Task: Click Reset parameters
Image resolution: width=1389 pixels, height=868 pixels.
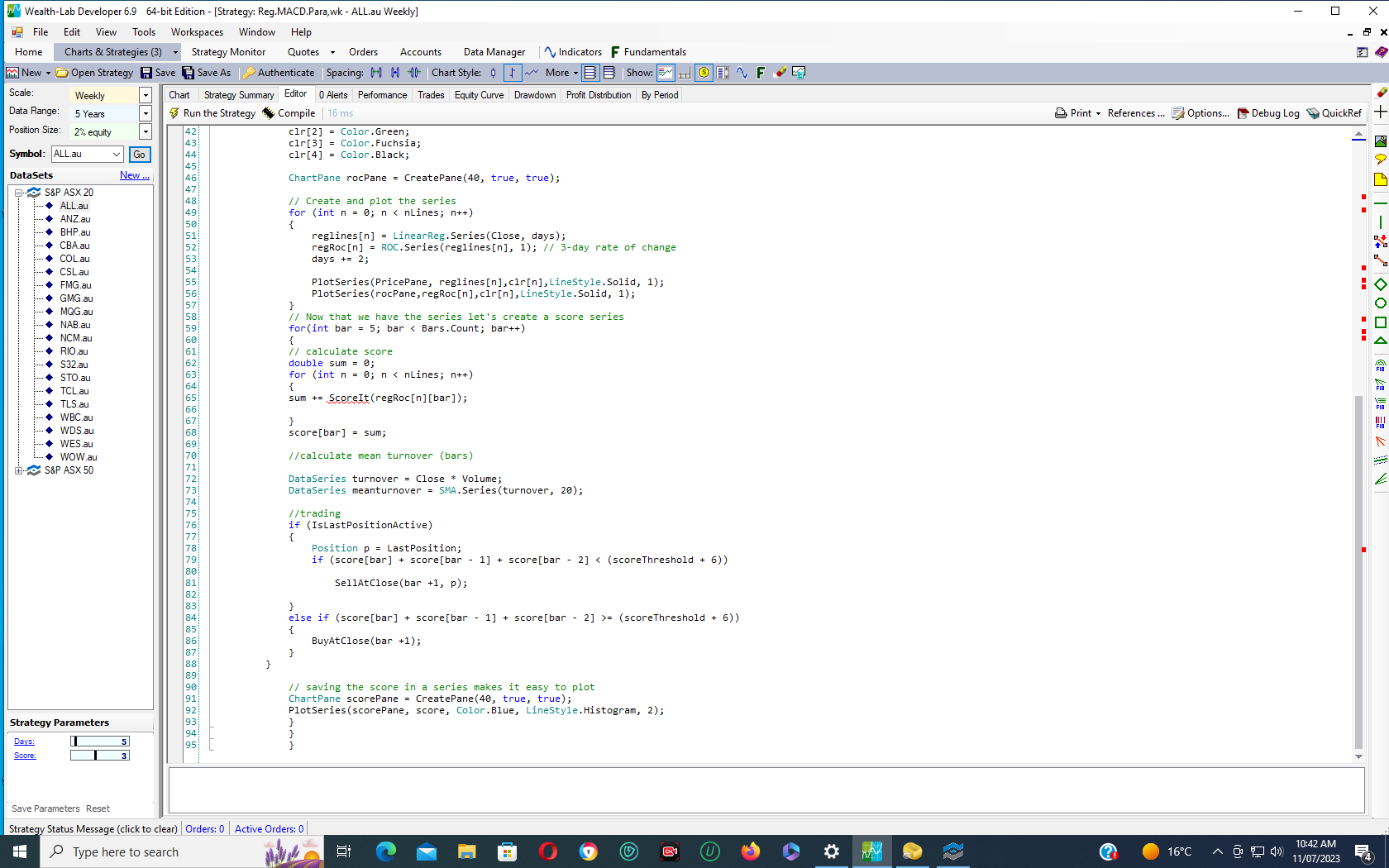Action: click(x=98, y=808)
